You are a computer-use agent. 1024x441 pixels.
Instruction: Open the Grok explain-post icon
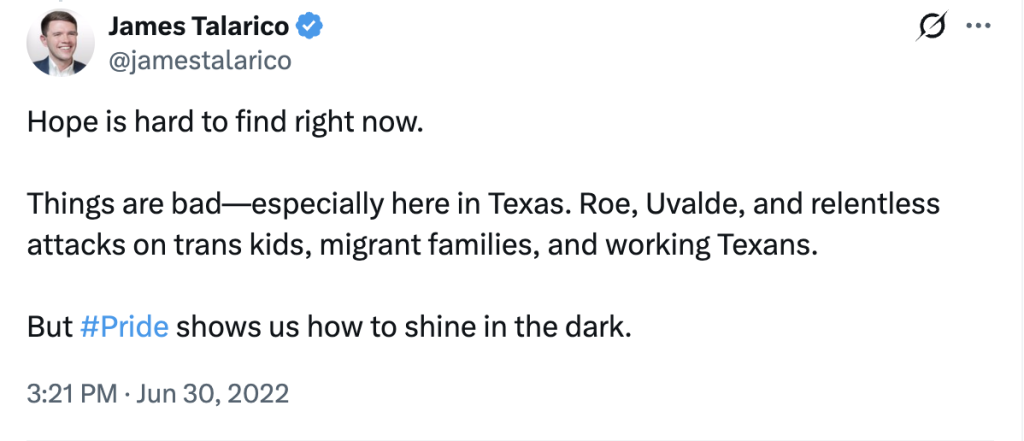point(931,29)
